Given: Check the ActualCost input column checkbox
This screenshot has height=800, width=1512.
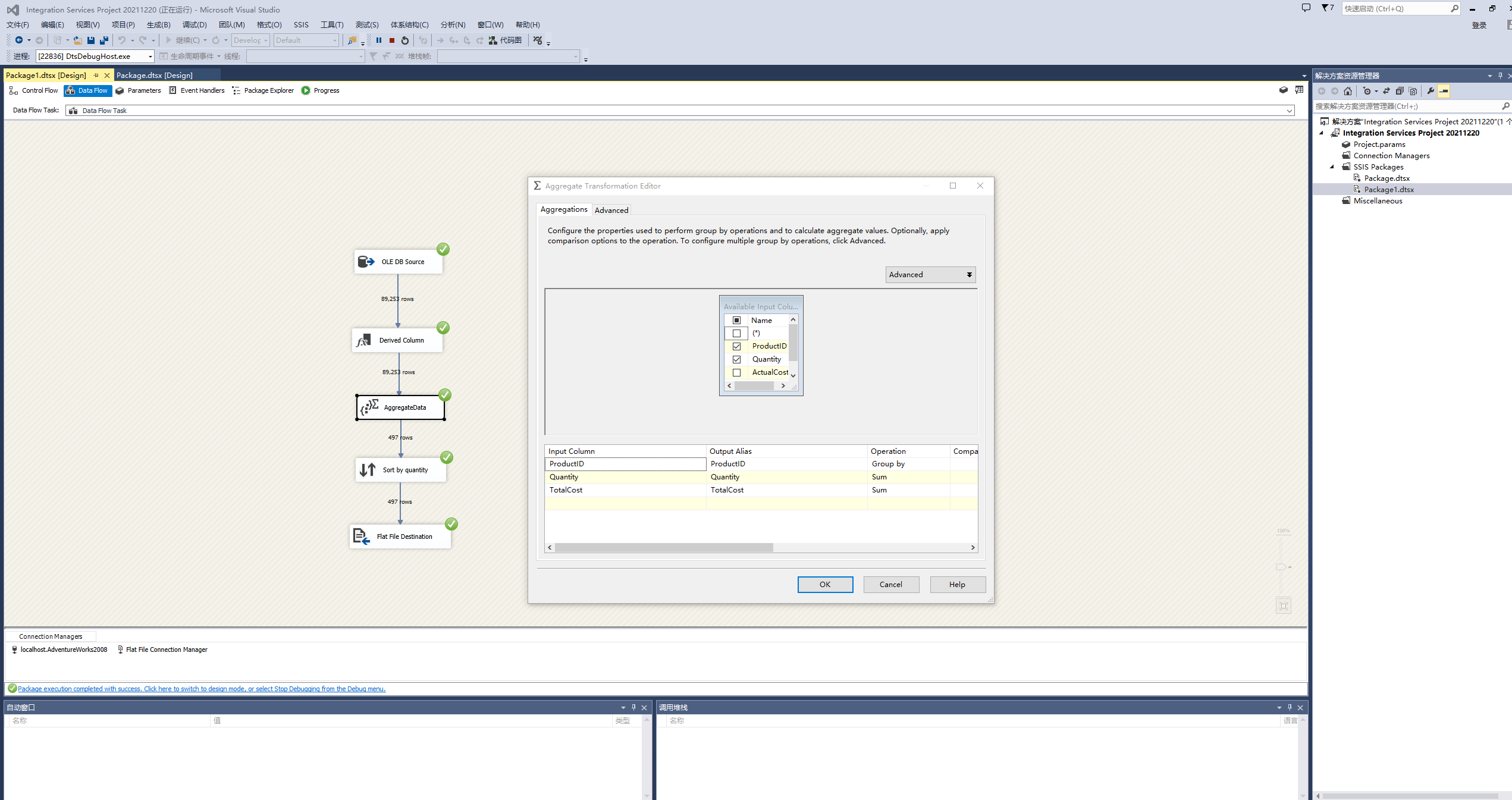Looking at the screenshot, I should pos(736,372).
